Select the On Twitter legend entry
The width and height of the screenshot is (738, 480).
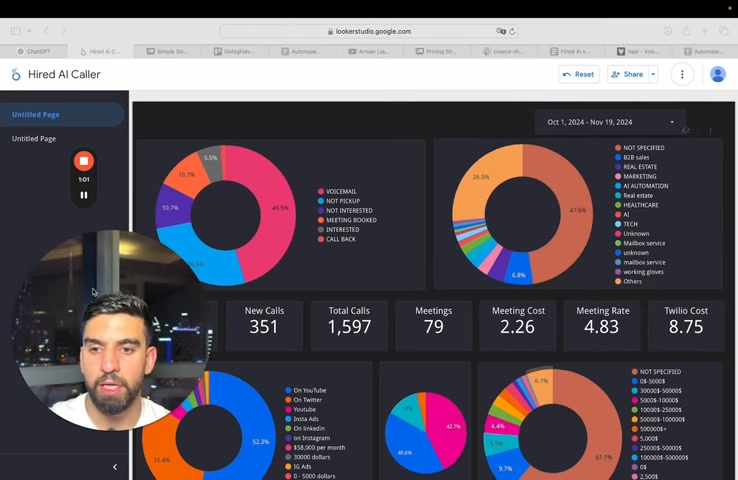pyautogui.click(x=304, y=400)
